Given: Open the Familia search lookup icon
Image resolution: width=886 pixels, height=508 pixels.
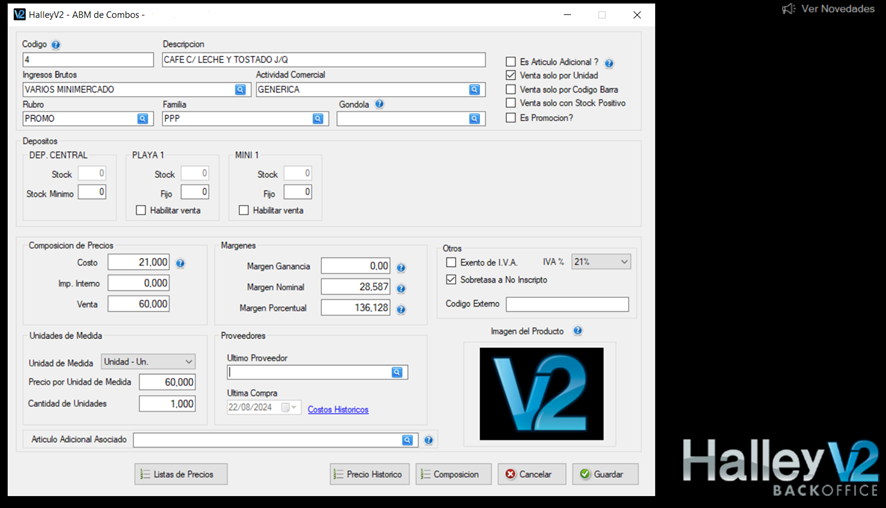Looking at the screenshot, I should point(318,119).
